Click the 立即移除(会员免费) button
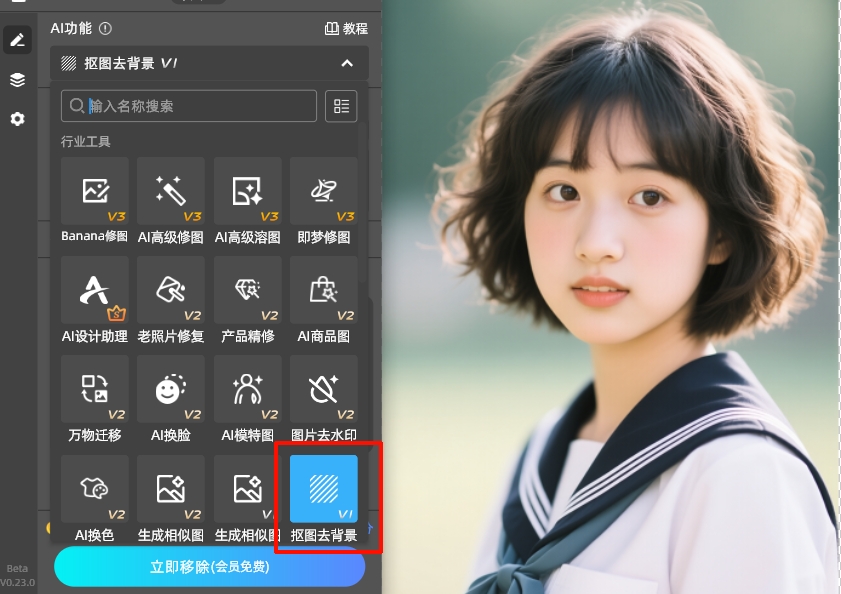 [x=210, y=567]
